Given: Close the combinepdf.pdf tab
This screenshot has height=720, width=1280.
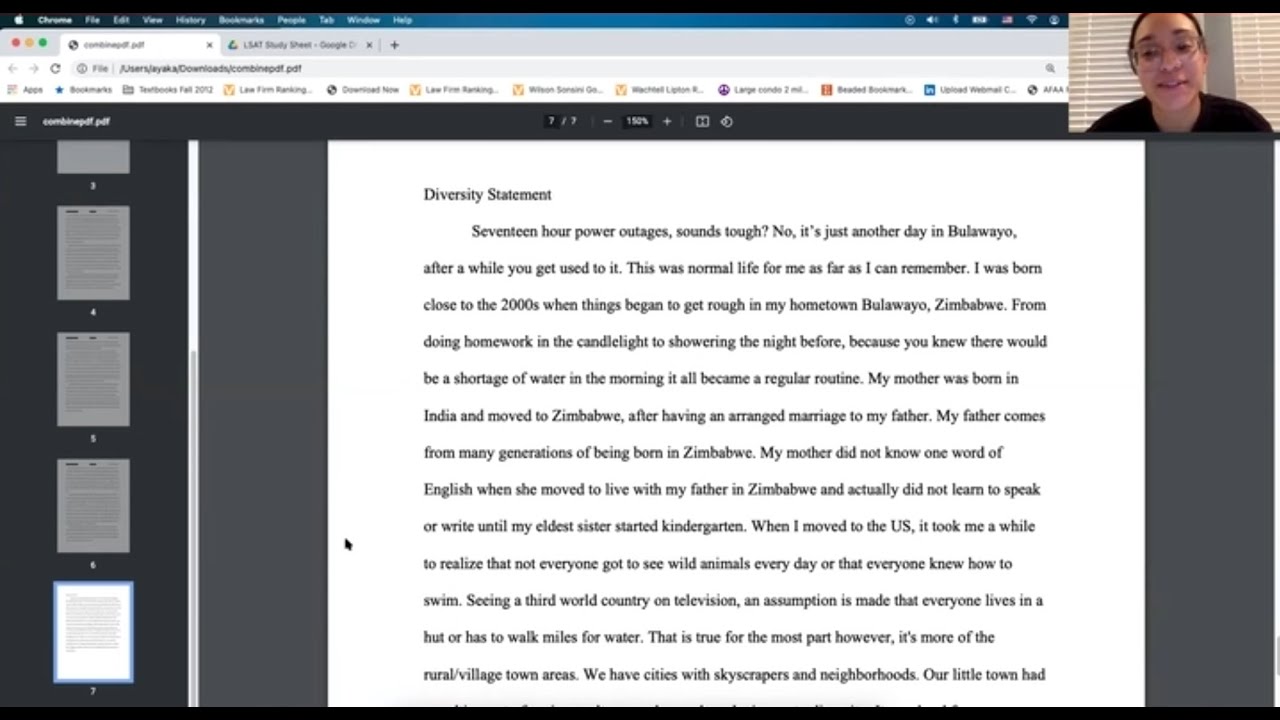Looking at the screenshot, I should pos(210,45).
